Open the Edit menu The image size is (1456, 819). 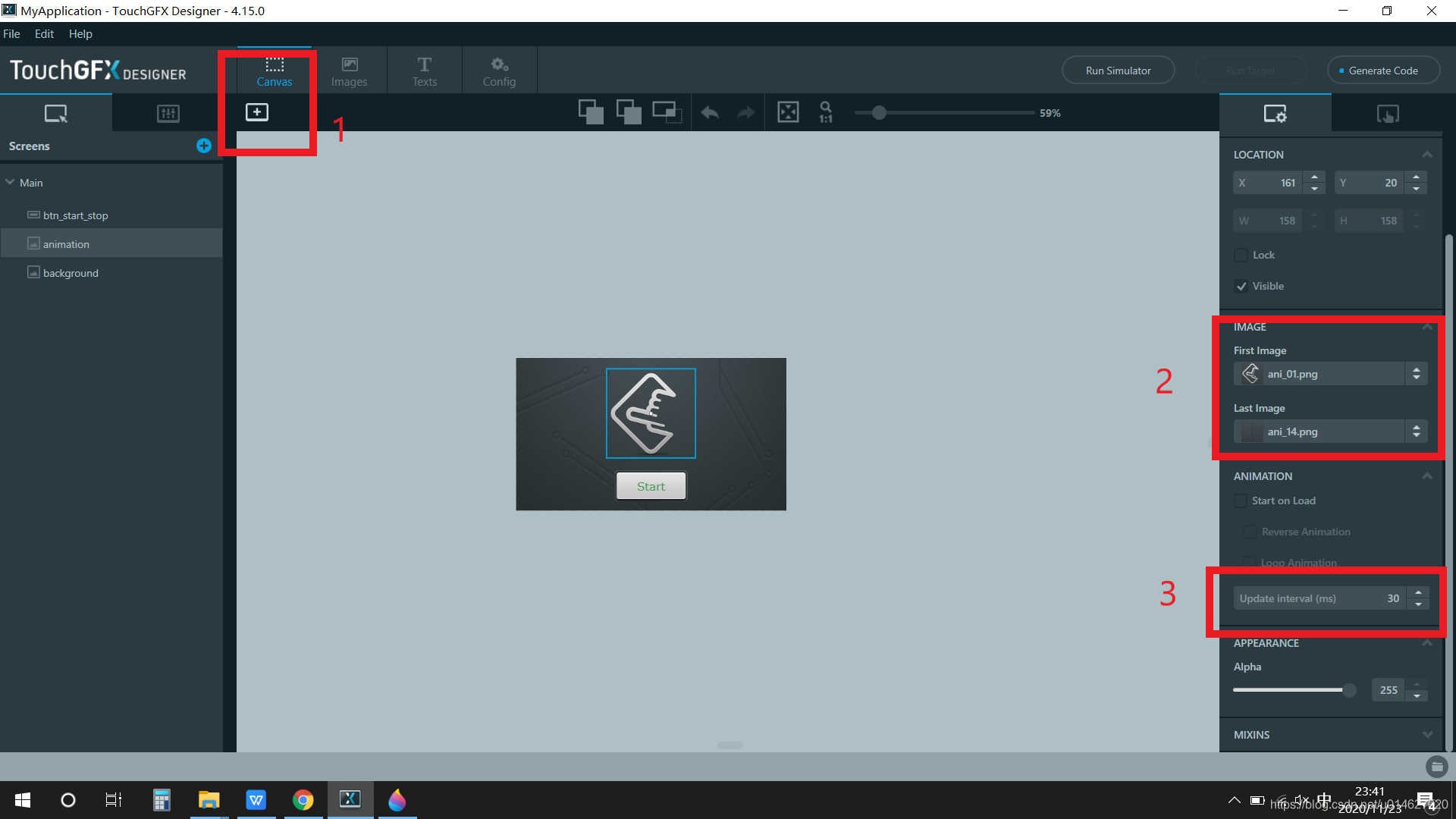pyautogui.click(x=44, y=34)
